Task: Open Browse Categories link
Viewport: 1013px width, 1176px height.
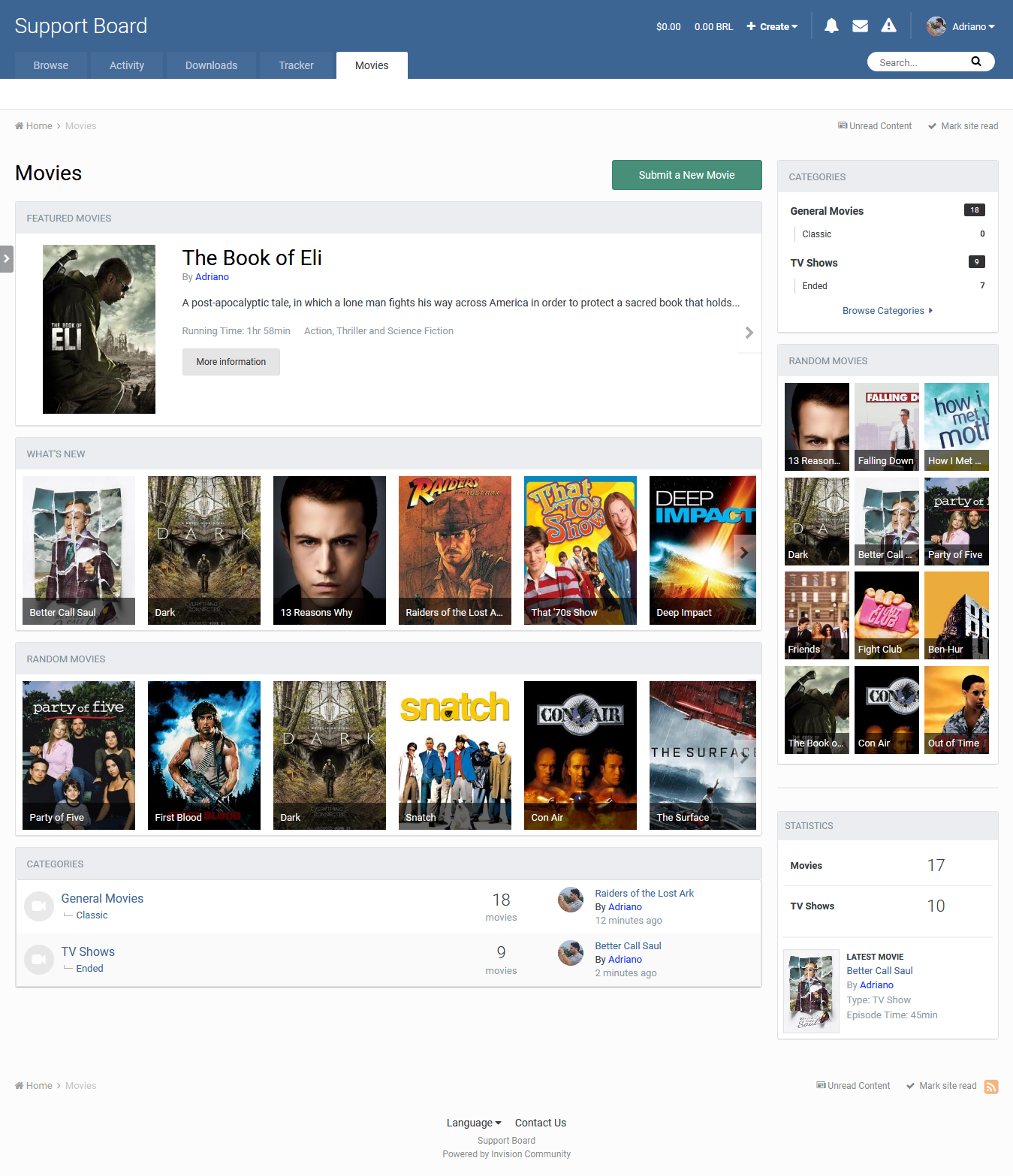Action: [x=888, y=311]
